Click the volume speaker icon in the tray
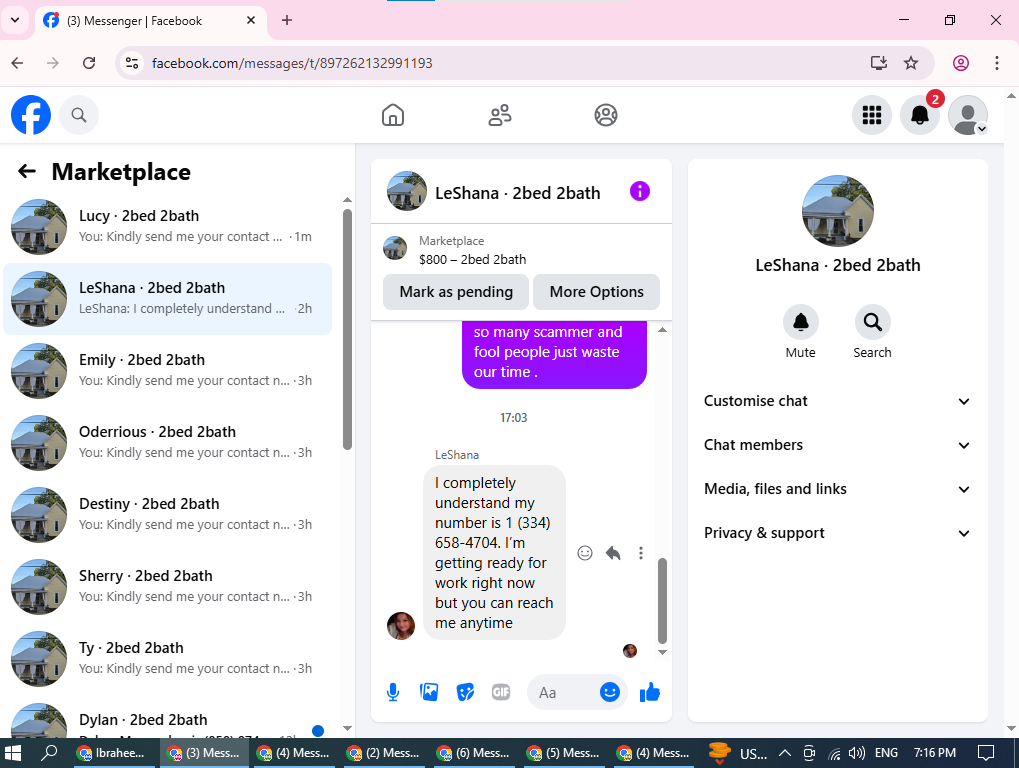The height and width of the screenshot is (768, 1019). pyautogui.click(x=856, y=753)
